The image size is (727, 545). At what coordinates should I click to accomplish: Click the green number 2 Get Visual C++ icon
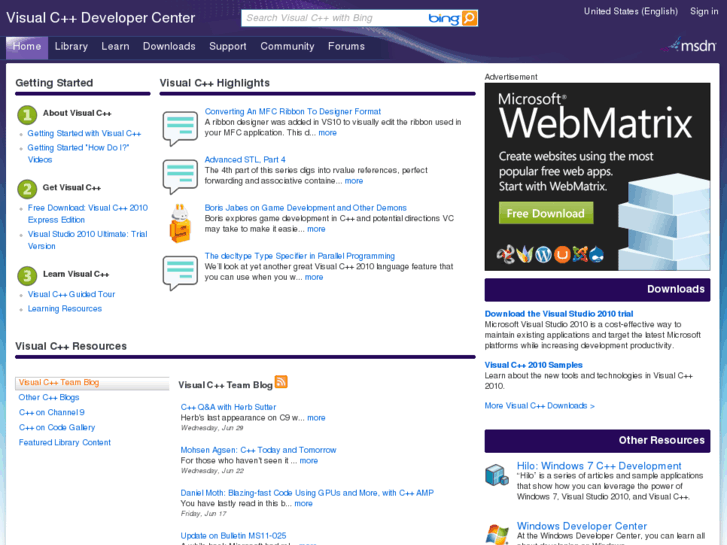27,189
